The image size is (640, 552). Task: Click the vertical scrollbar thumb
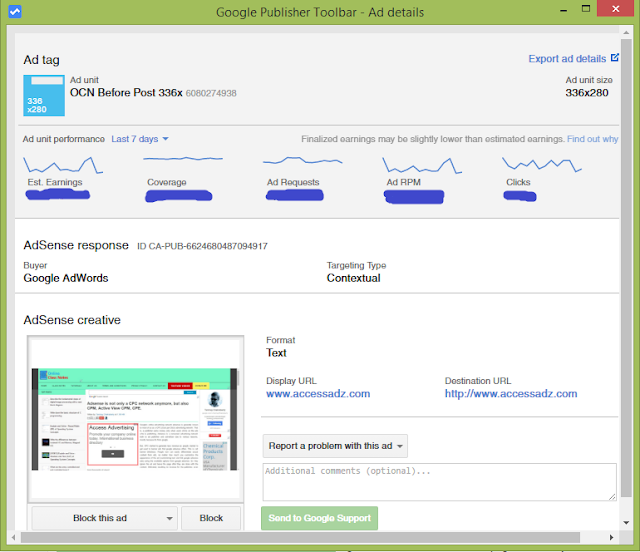point(626,268)
